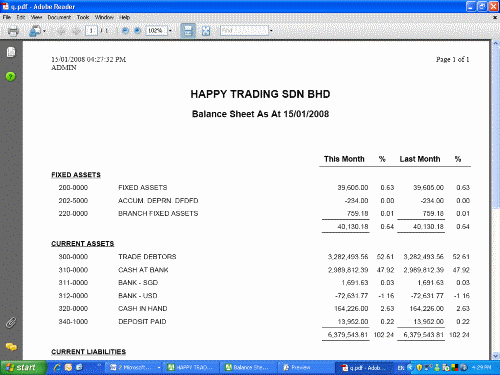The width and height of the screenshot is (500, 375).
Task: Open the Document menu
Action: point(59,17)
